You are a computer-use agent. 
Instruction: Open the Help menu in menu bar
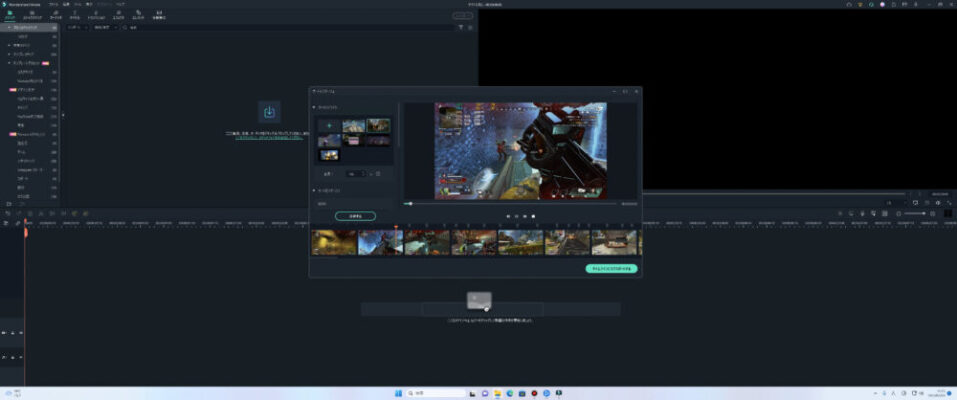[120, 4]
